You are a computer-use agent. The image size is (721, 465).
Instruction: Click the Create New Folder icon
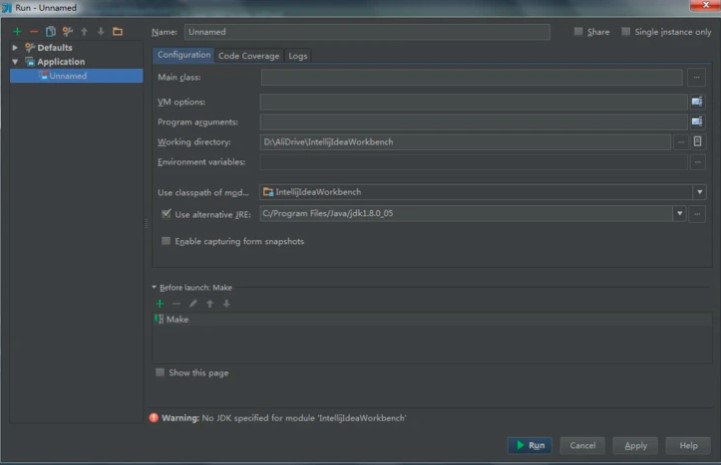tap(117, 32)
